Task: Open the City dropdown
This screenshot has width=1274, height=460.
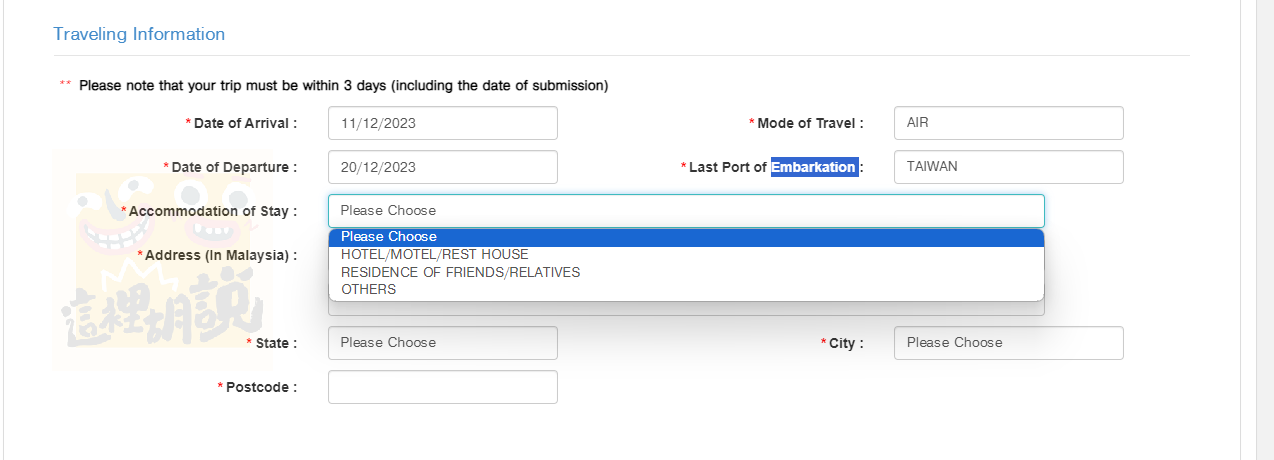Action: coord(1008,343)
